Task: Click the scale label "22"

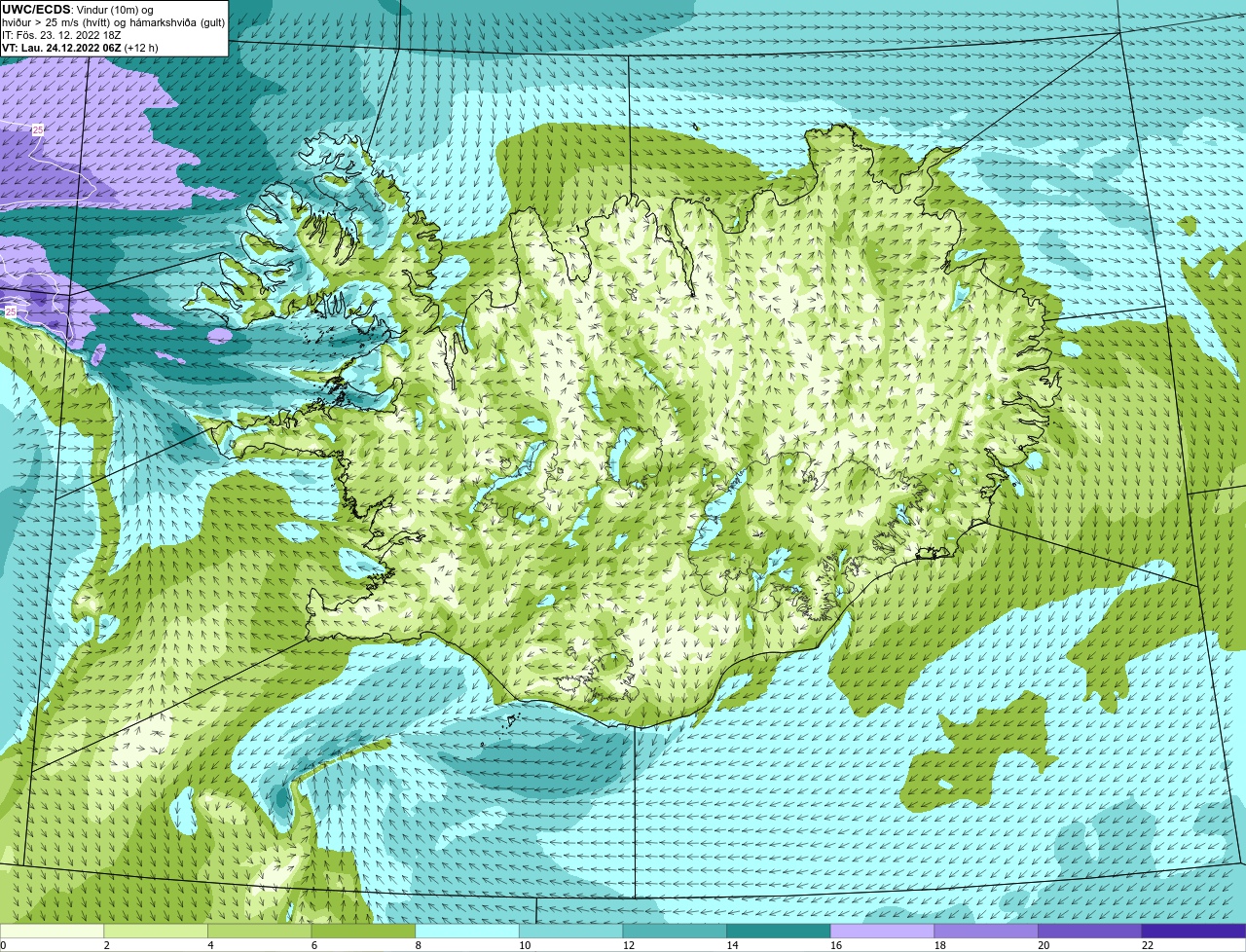Action: coord(1148,945)
